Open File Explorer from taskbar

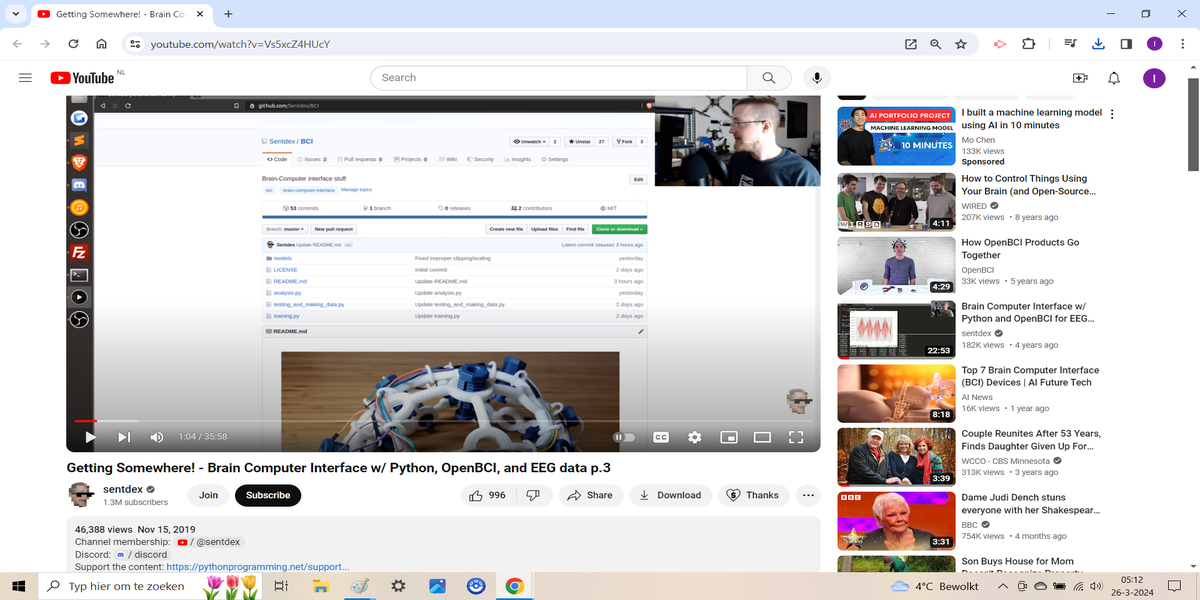coord(321,586)
